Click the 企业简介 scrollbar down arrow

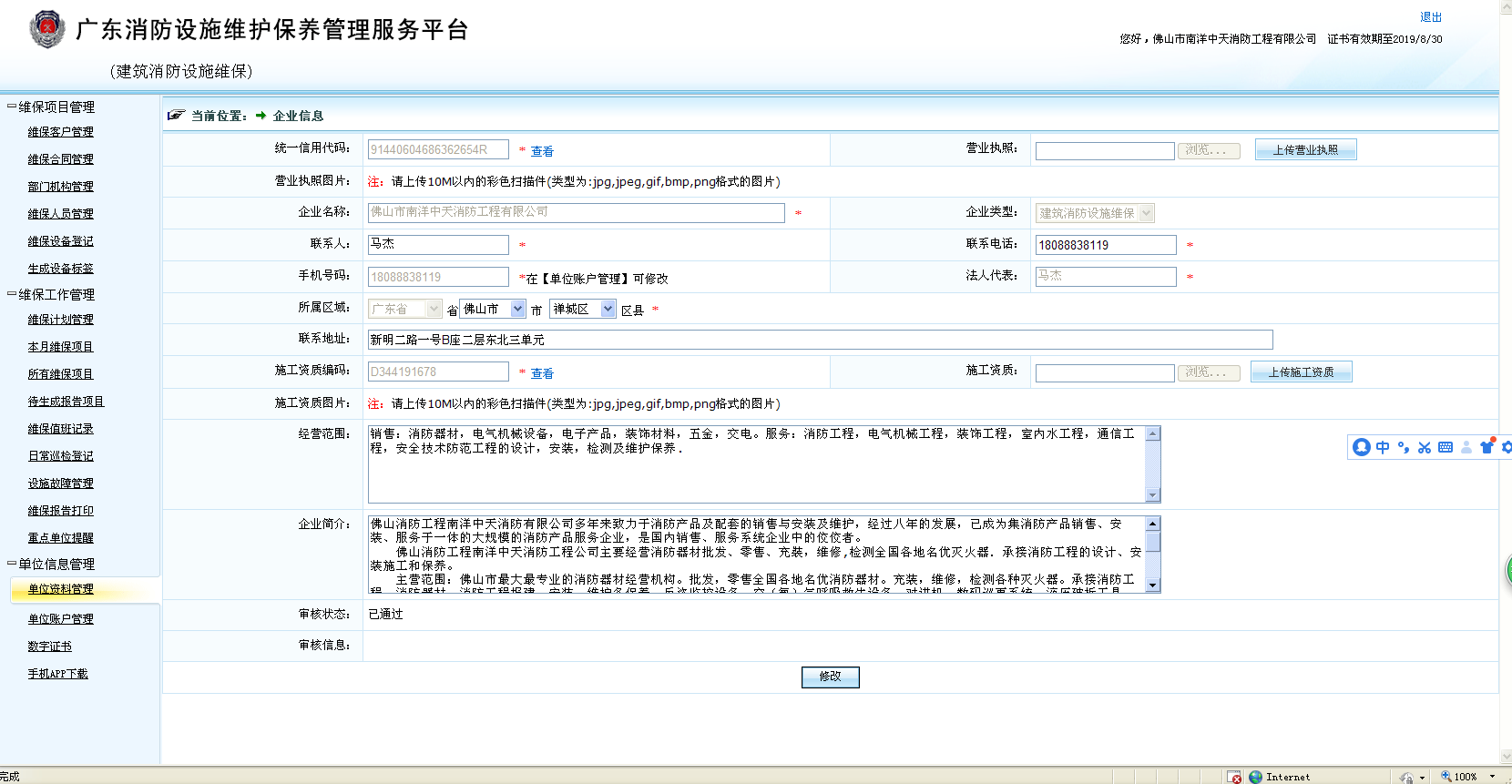1153,585
